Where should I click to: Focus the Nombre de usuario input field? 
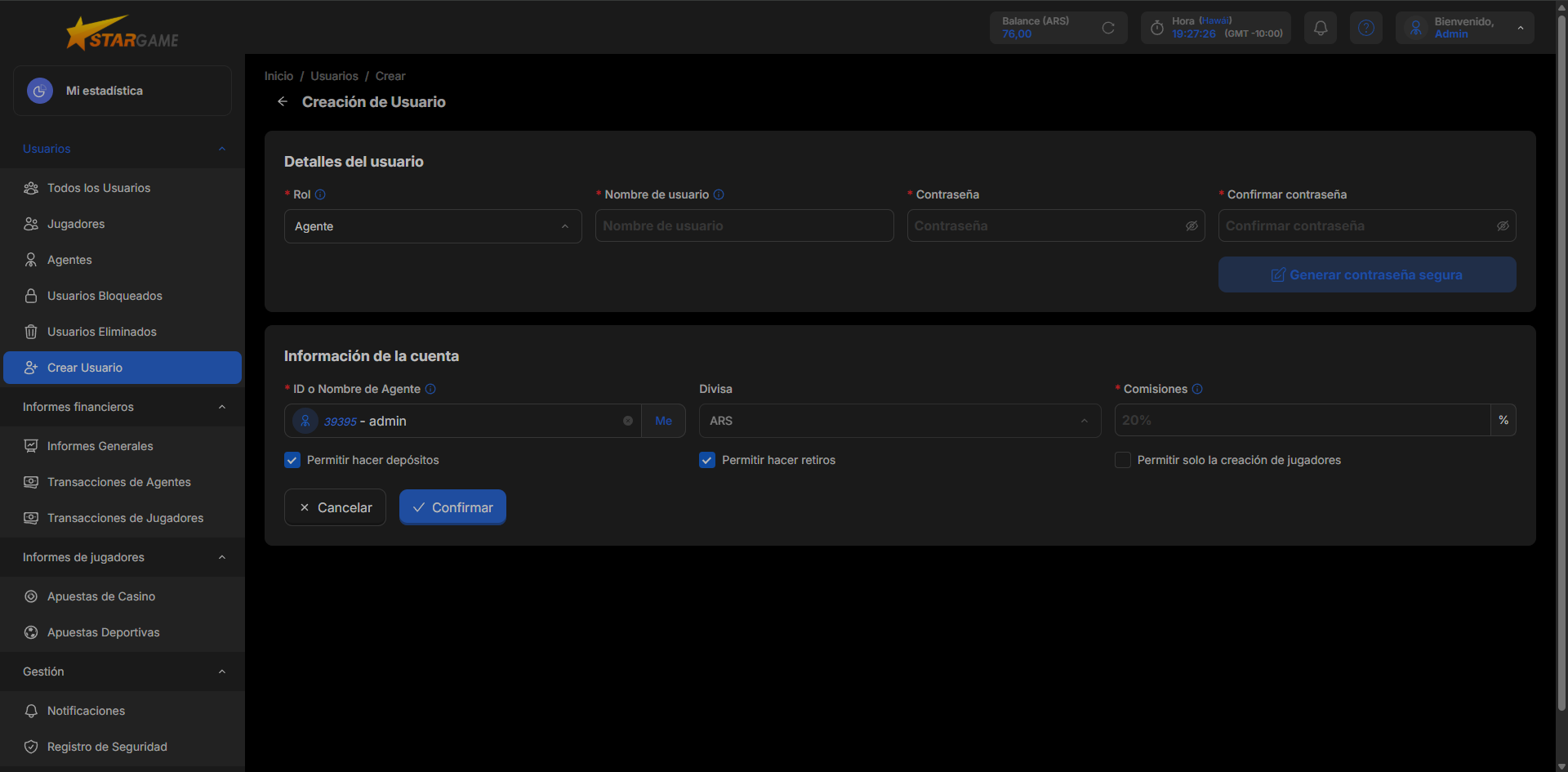[745, 225]
